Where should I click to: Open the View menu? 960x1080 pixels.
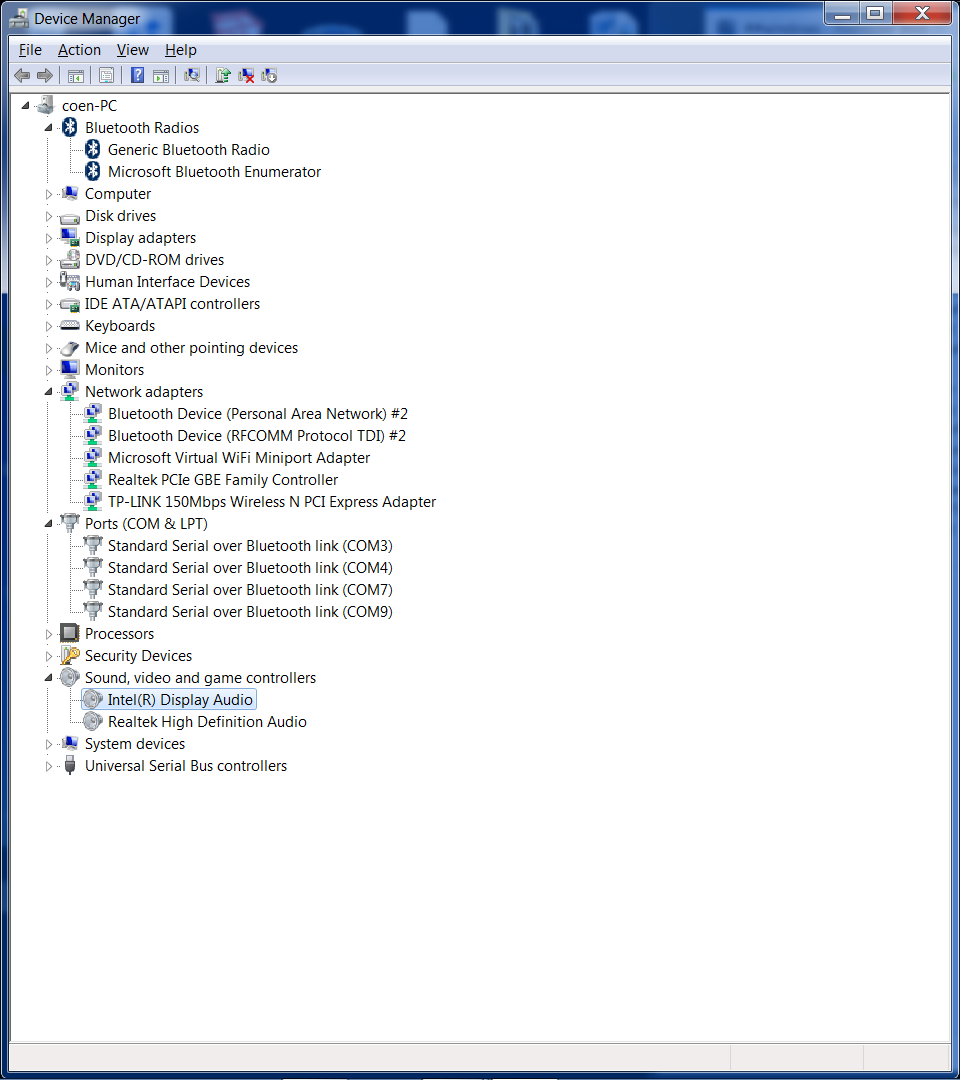click(x=133, y=50)
